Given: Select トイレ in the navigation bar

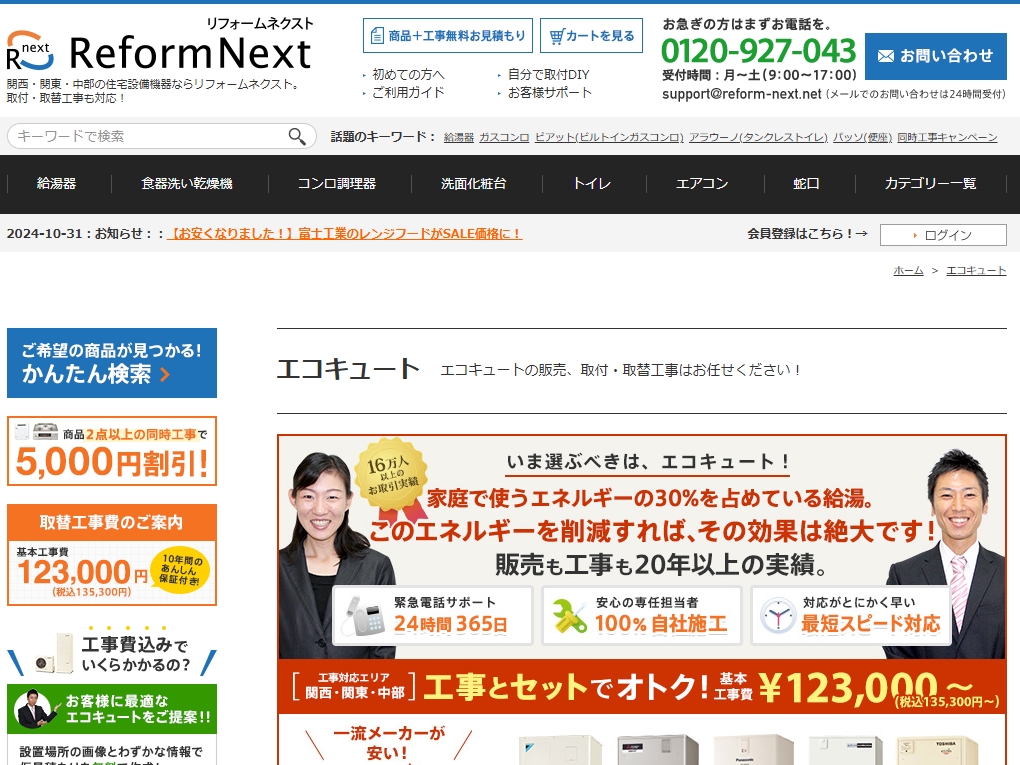Looking at the screenshot, I should (x=592, y=184).
